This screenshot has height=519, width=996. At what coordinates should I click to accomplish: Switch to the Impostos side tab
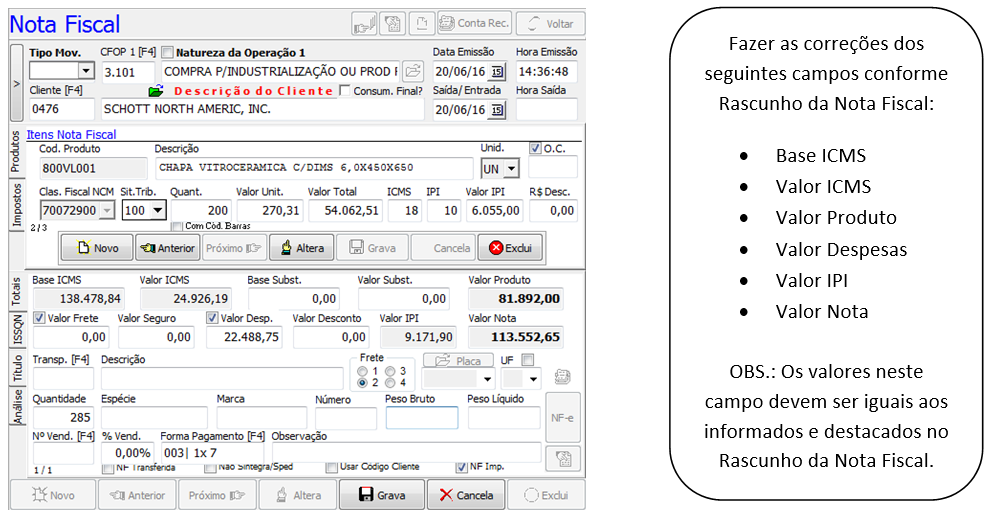[16, 205]
